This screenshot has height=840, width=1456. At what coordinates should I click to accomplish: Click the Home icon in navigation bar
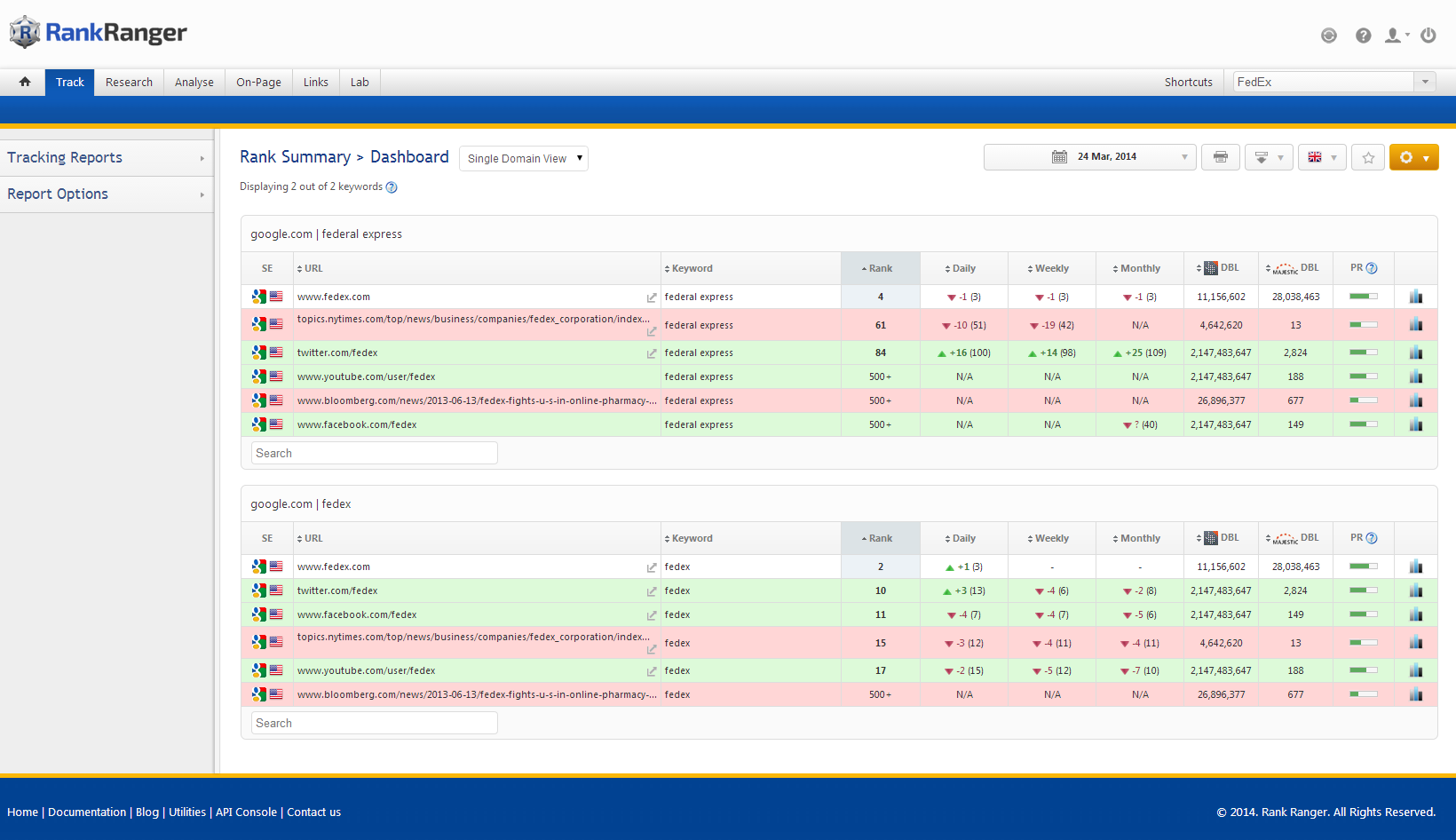click(25, 82)
